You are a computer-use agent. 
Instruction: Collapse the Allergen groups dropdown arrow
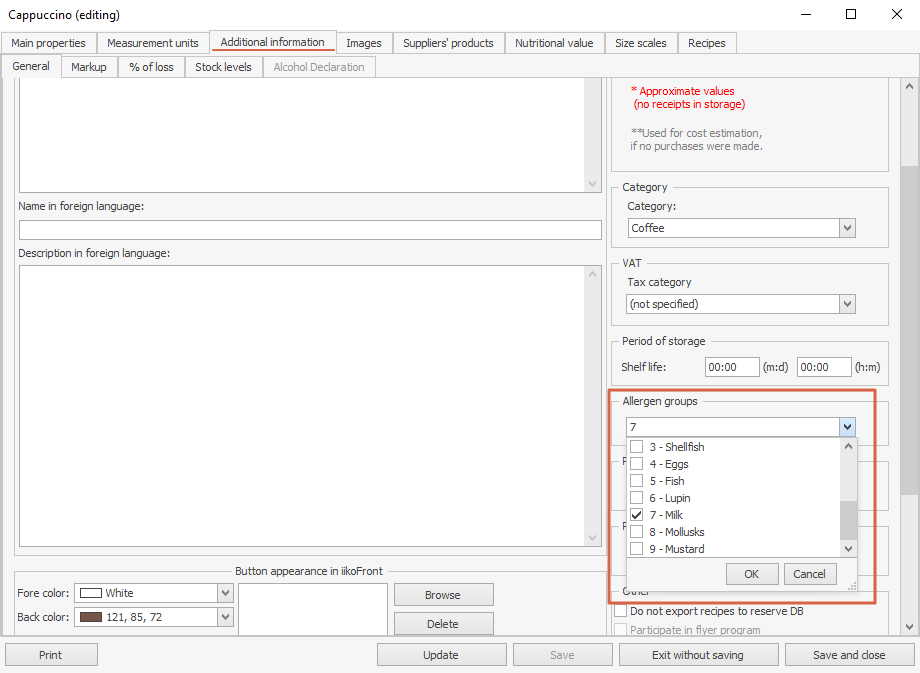tap(847, 427)
